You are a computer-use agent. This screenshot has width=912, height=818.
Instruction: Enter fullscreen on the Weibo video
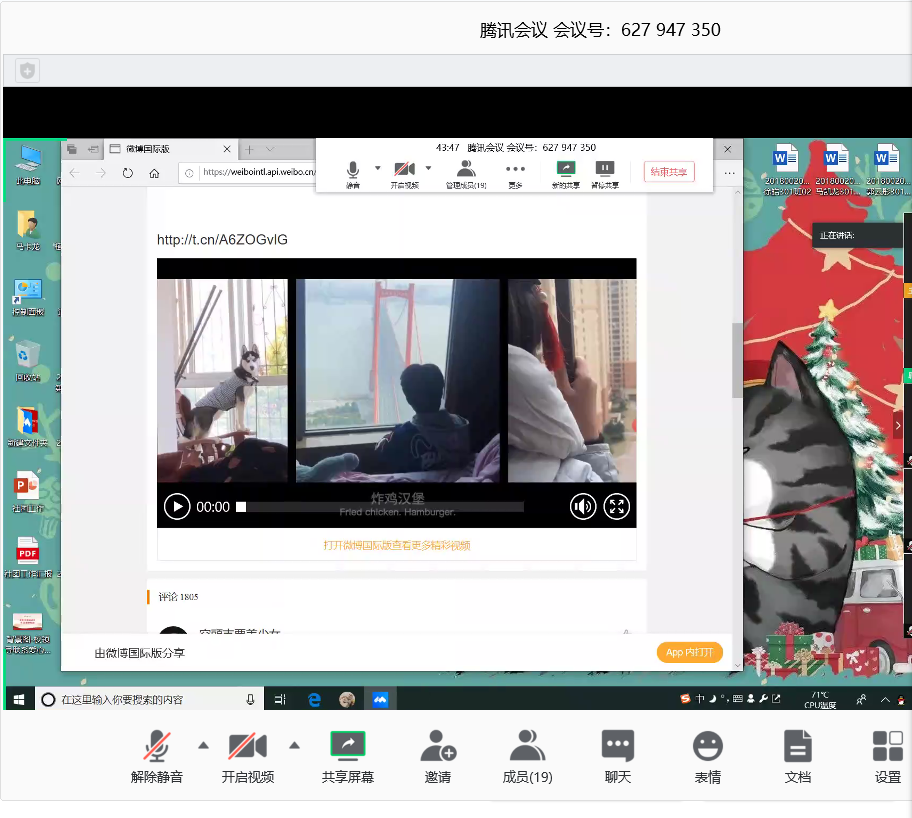(x=617, y=507)
